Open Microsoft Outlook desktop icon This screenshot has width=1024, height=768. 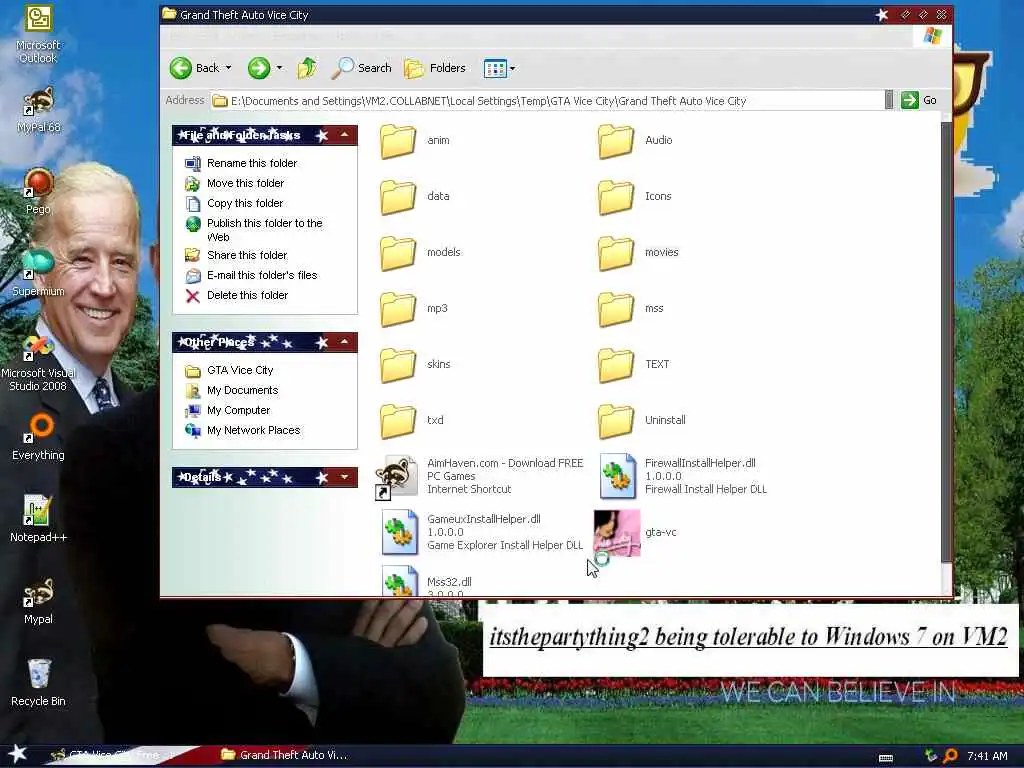tap(38, 34)
